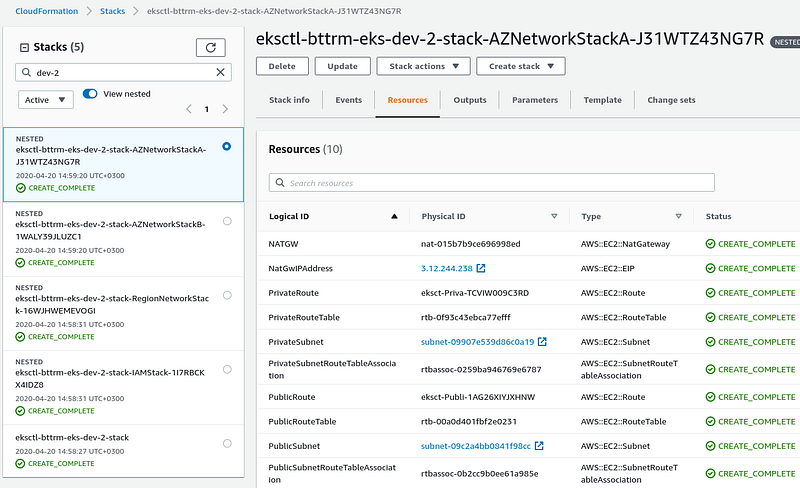Viewport: 800px width, 488px height.
Task: Select IAMStack-1I7RBCKX4IDZ8 radio button
Action: coord(227,369)
